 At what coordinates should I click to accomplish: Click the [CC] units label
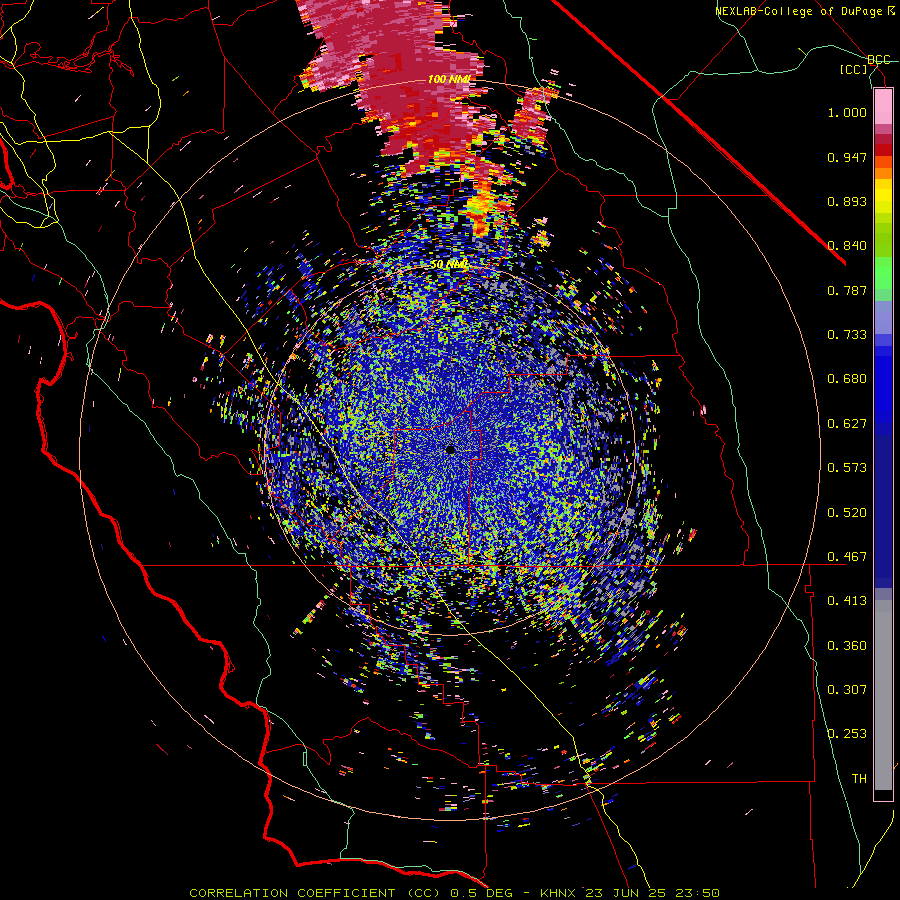tap(854, 70)
